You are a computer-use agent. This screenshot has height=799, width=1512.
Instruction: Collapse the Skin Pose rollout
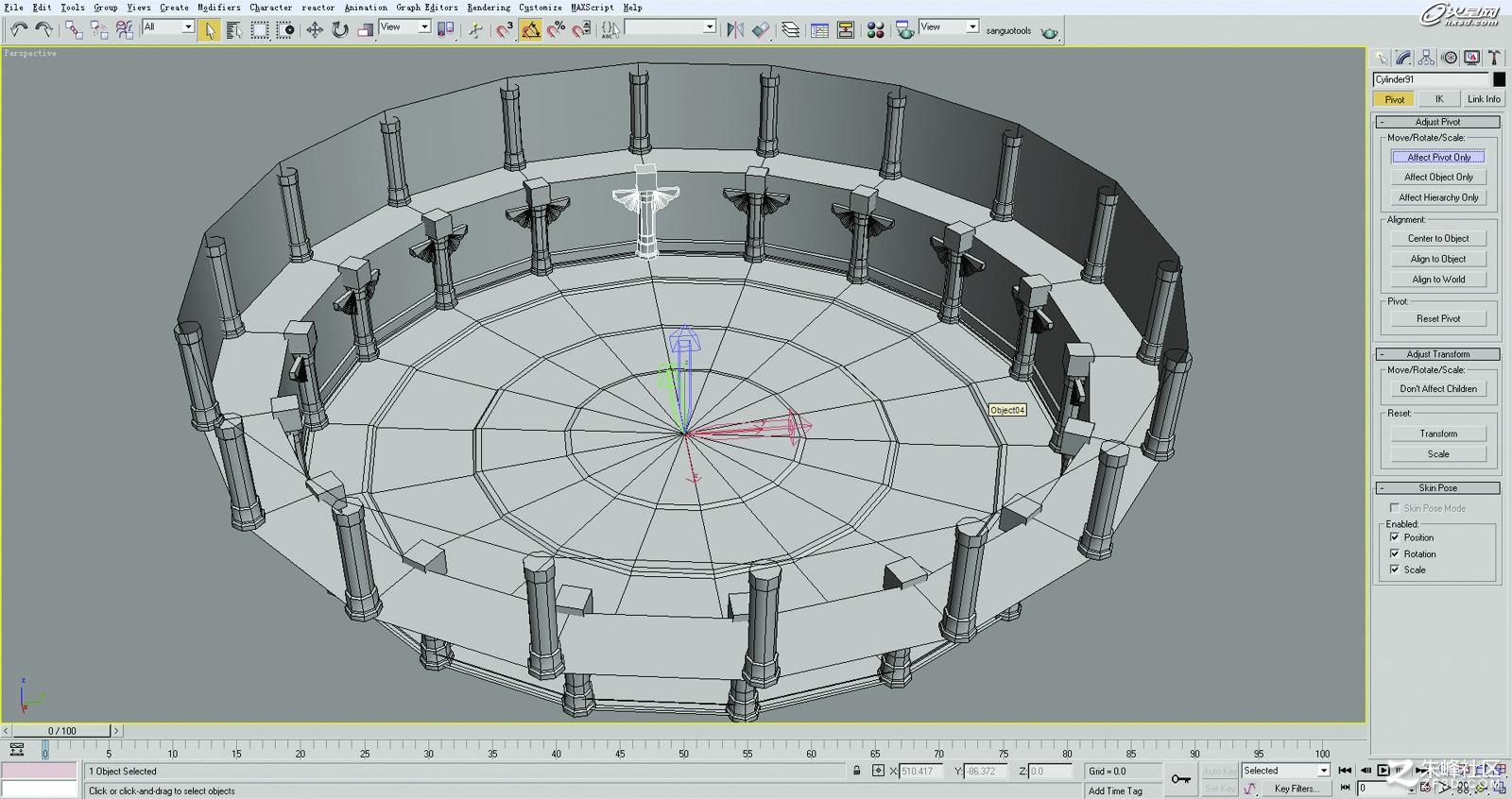click(x=1437, y=488)
